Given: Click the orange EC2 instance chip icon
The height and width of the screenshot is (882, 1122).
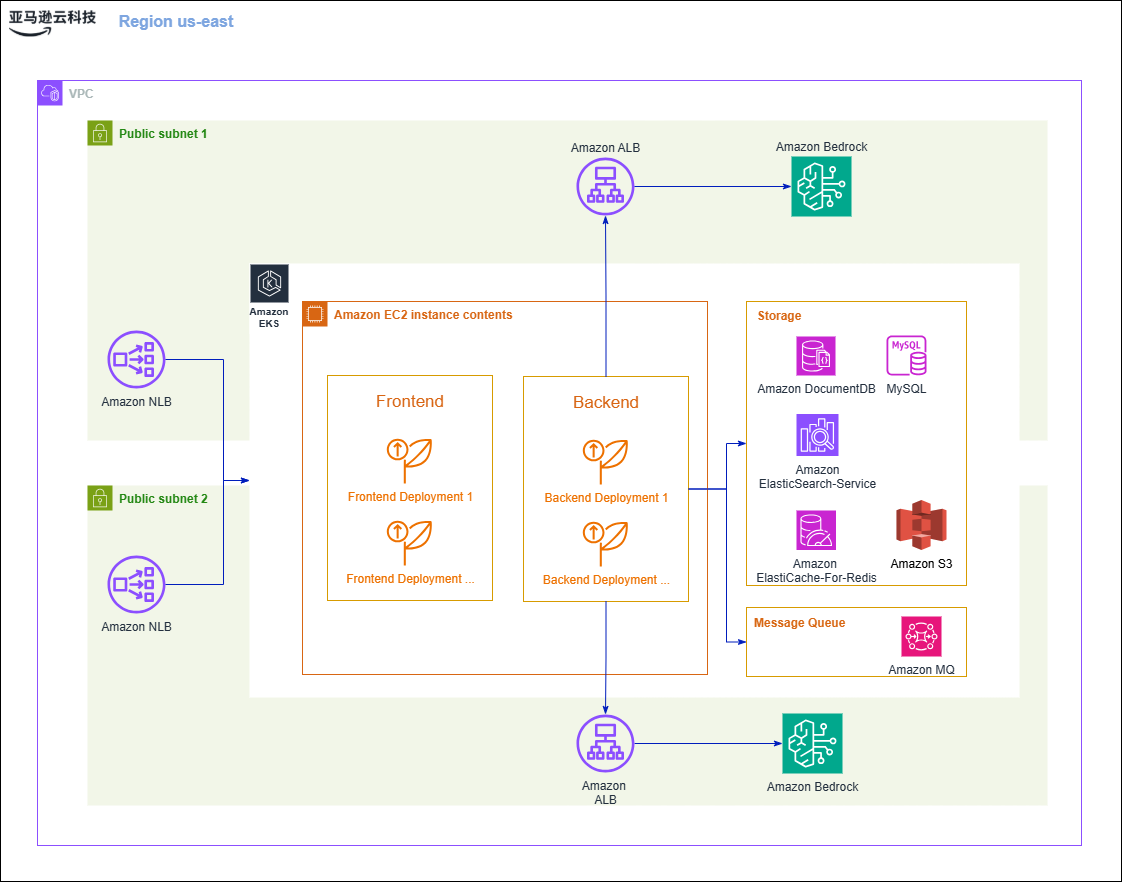Looking at the screenshot, I should pyautogui.click(x=315, y=314).
